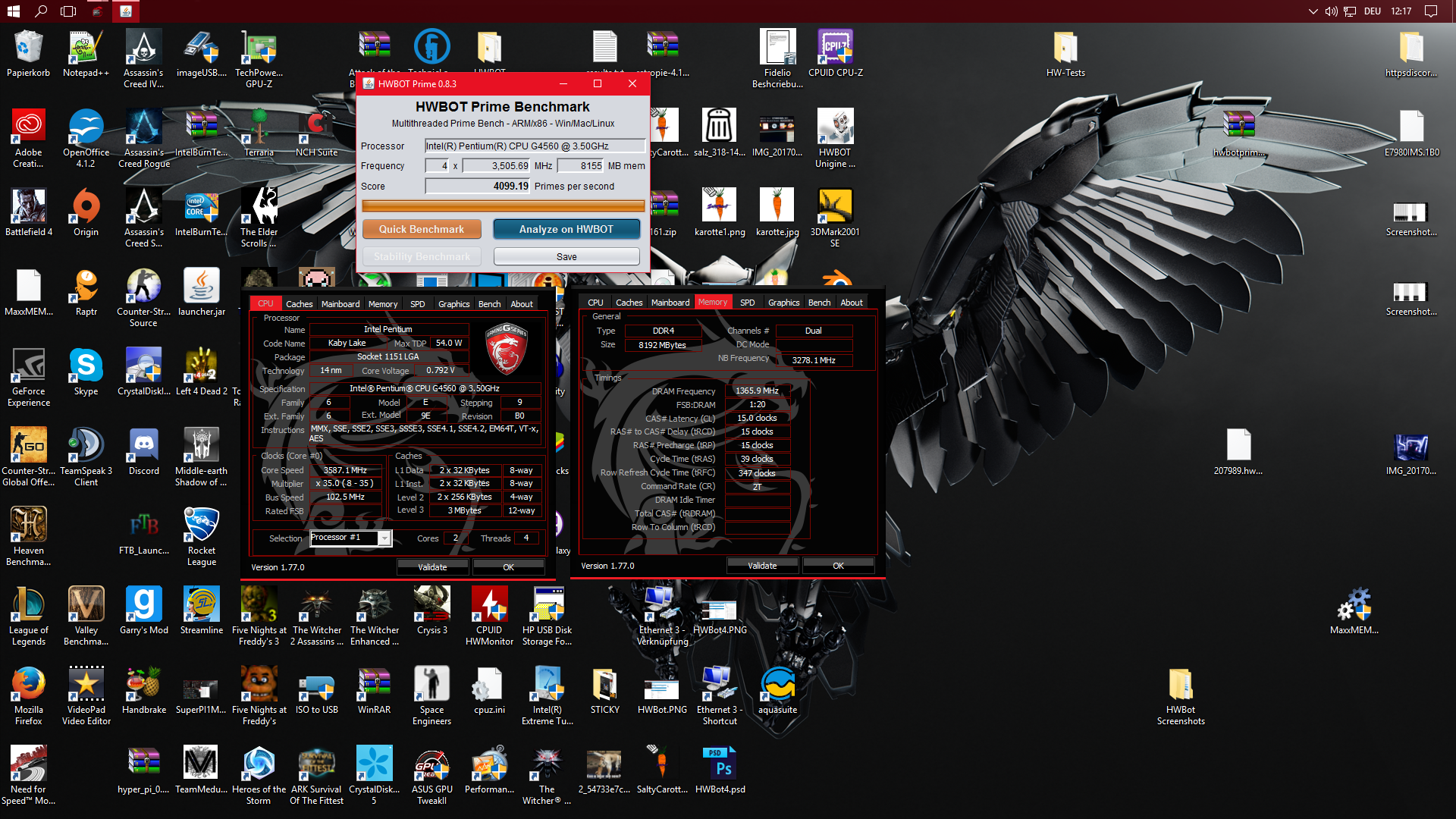Image resolution: width=1456 pixels, height=819 pixels.
Task: Launch Discord shortcut
Action: click(x=143, y=452)
